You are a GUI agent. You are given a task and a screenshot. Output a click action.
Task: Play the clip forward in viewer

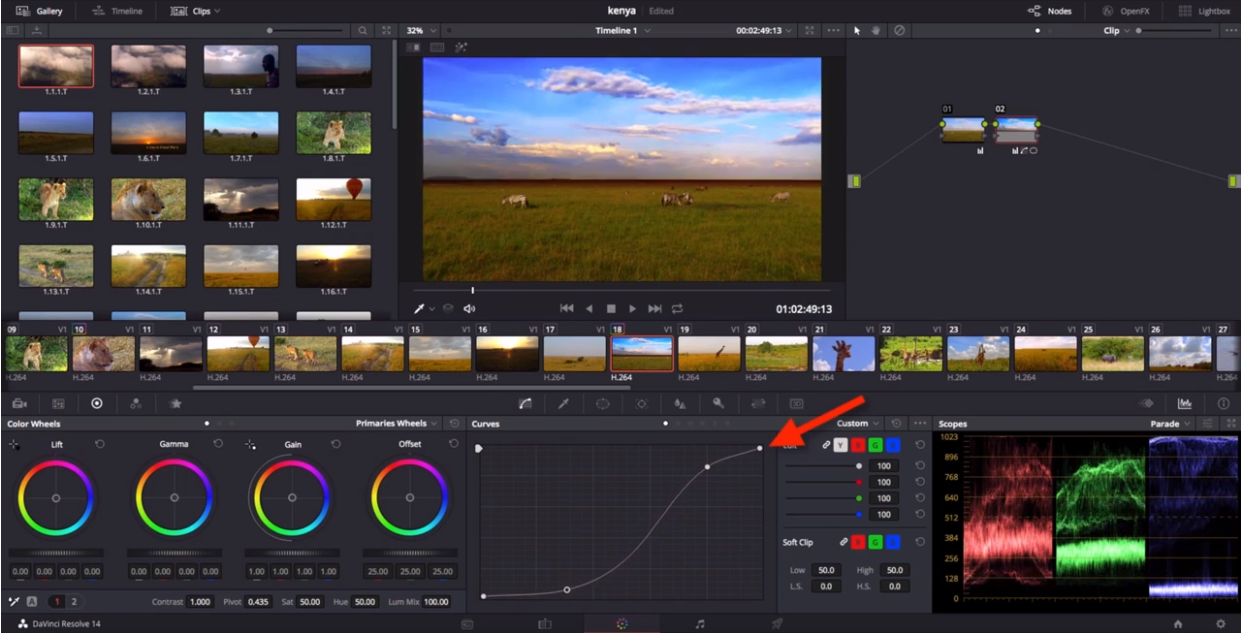633,309
